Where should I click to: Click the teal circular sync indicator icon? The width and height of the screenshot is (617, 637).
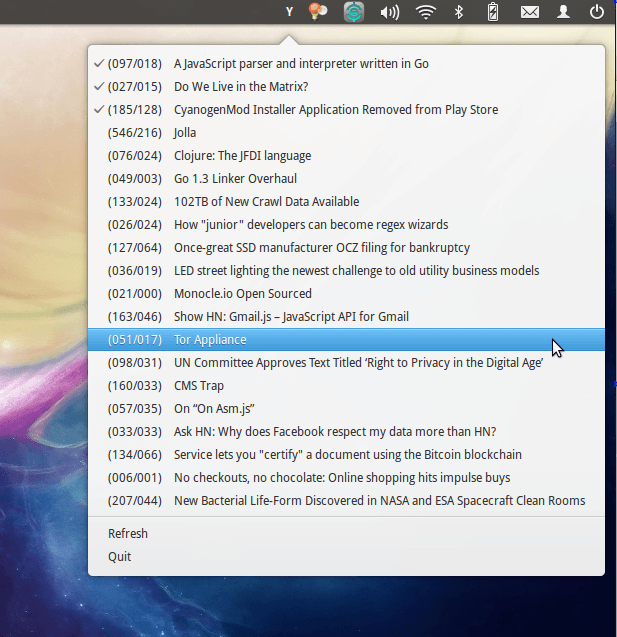(x=354, y=12)
